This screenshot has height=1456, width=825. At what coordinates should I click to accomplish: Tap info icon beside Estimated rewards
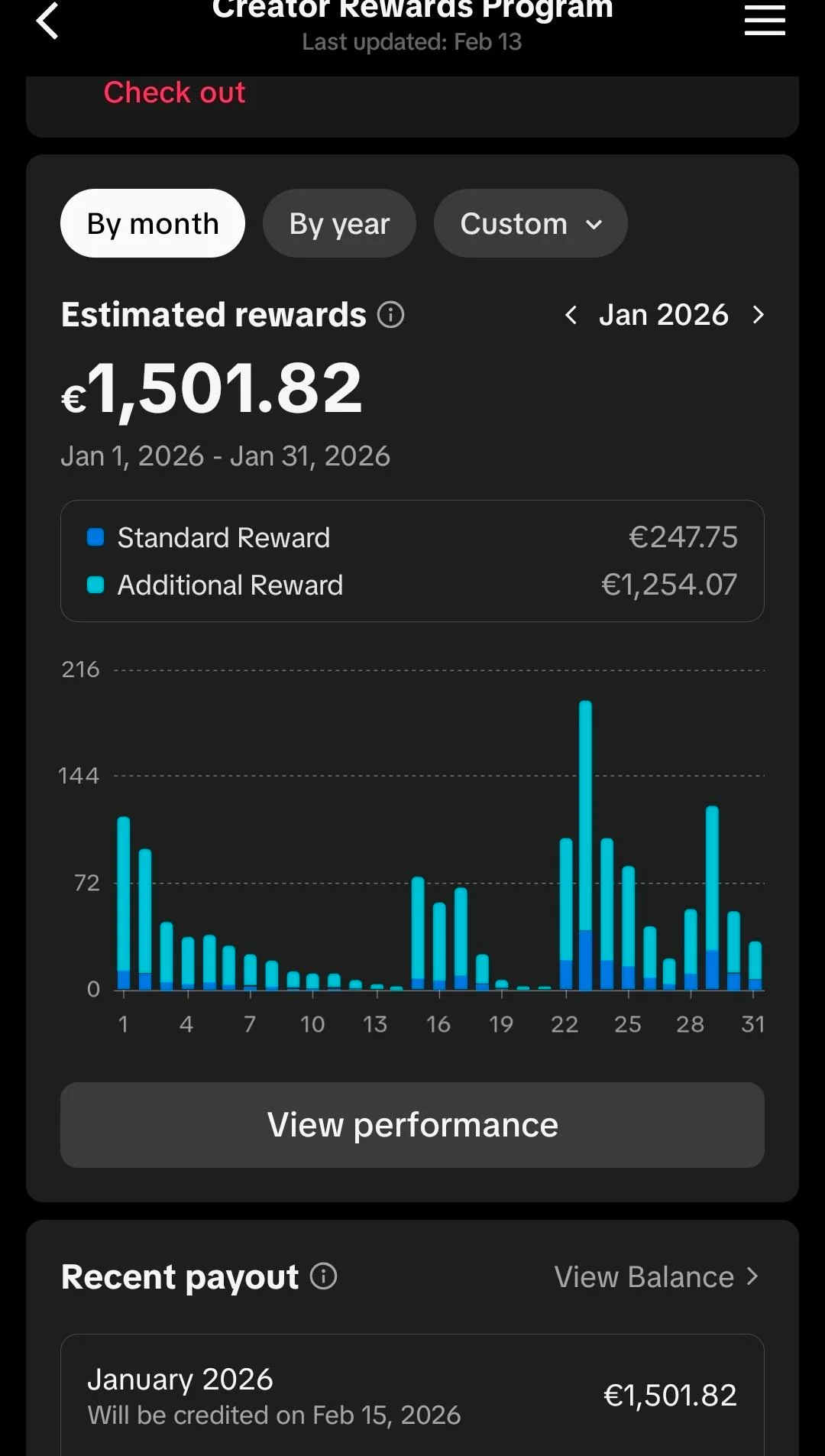(x=390, y=315)
